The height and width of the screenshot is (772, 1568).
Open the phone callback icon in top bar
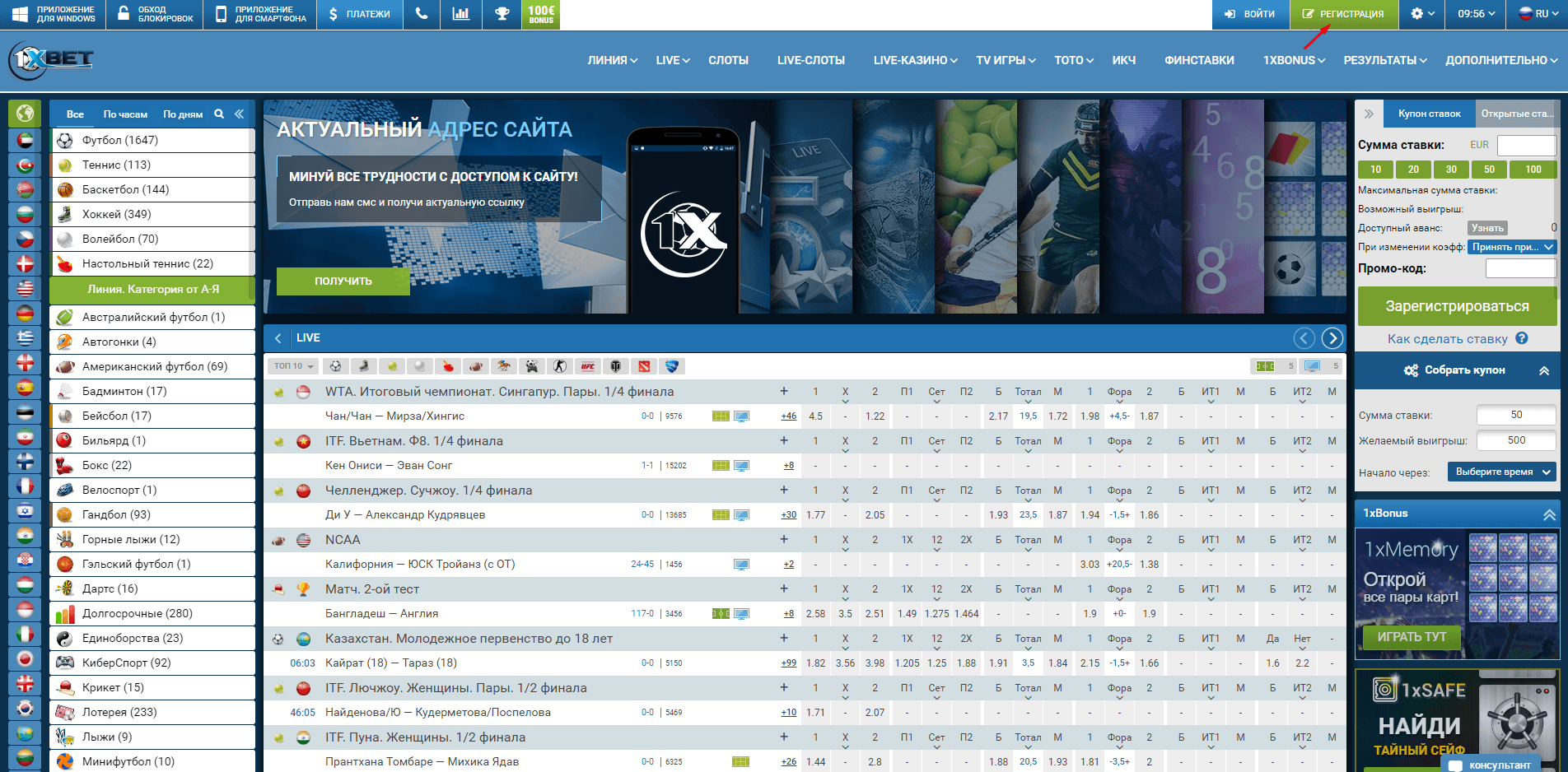tap(422, 14)
